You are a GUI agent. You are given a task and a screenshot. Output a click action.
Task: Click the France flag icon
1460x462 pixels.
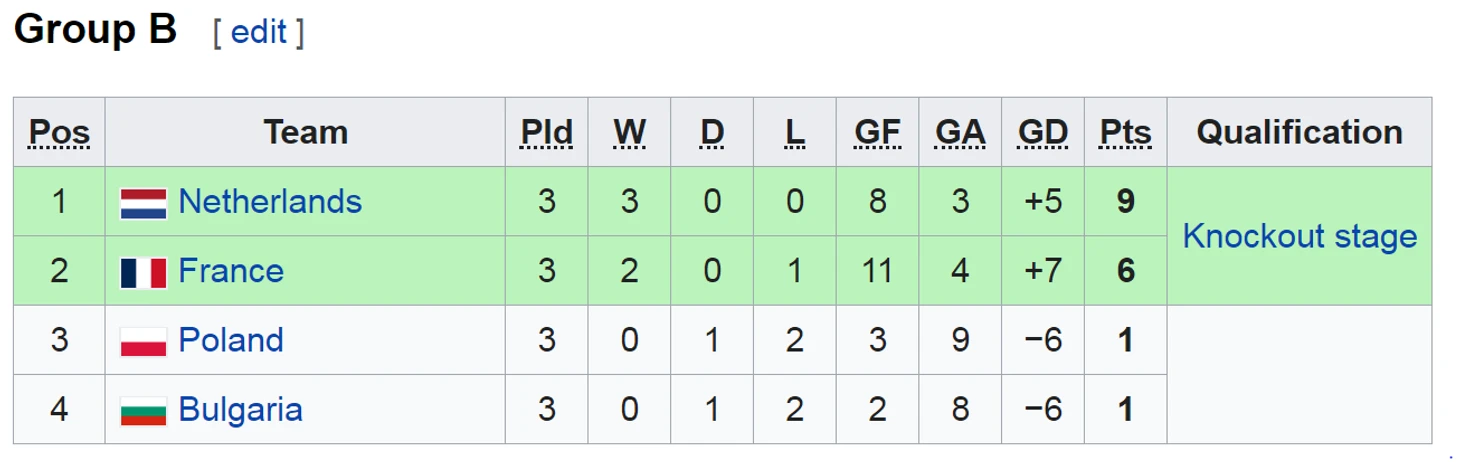pyautogui.click(x=143, y=273)
